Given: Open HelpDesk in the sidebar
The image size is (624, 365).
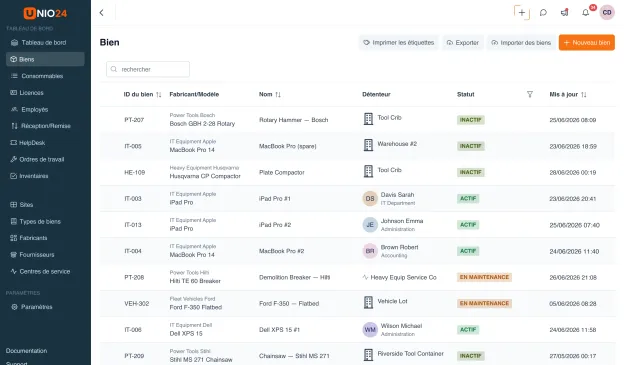Looking at the screenshot, I should coord(45,143).
